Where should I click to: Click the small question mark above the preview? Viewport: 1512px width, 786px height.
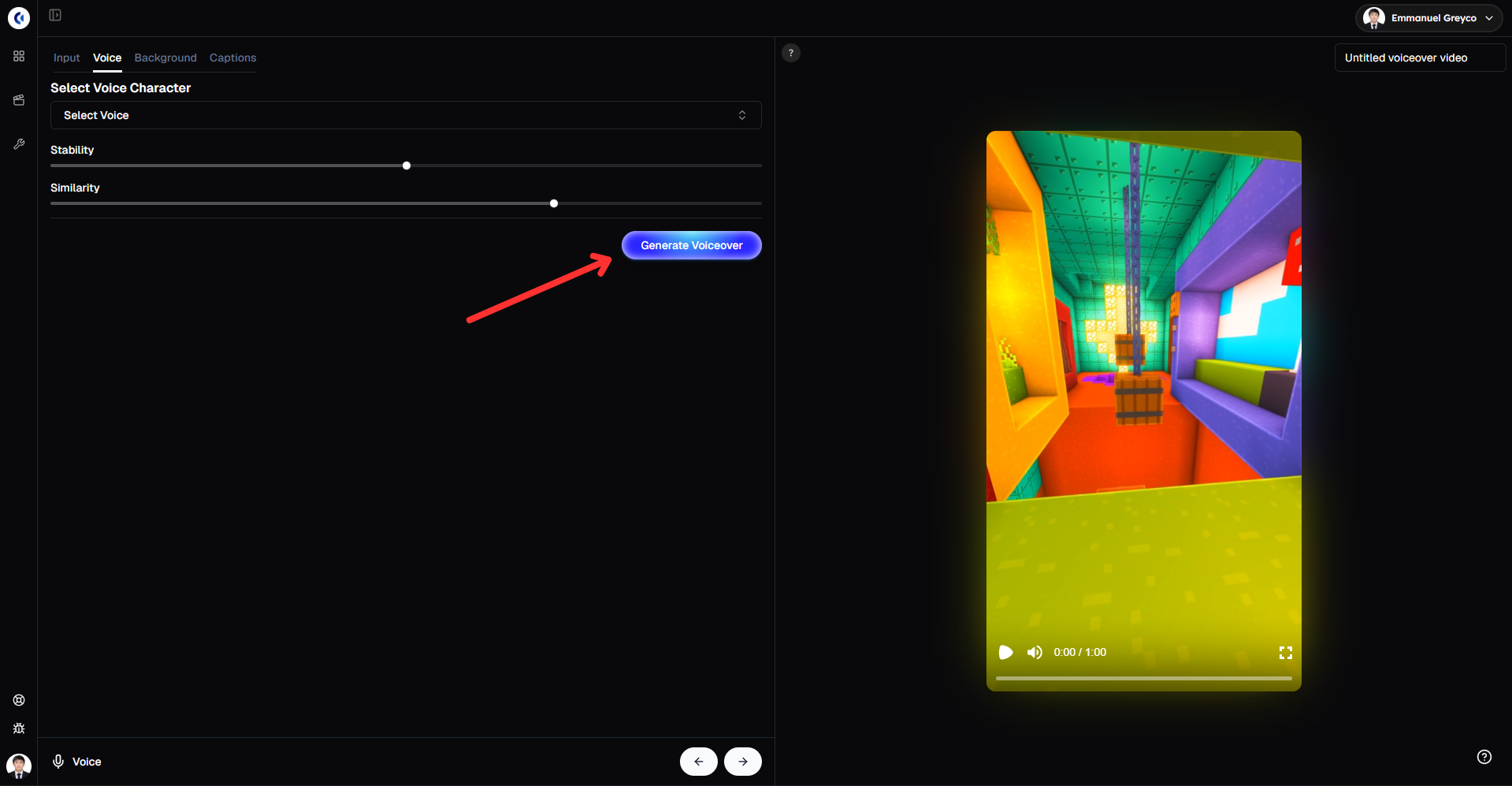pyautogui.click(x=791, y=53)
